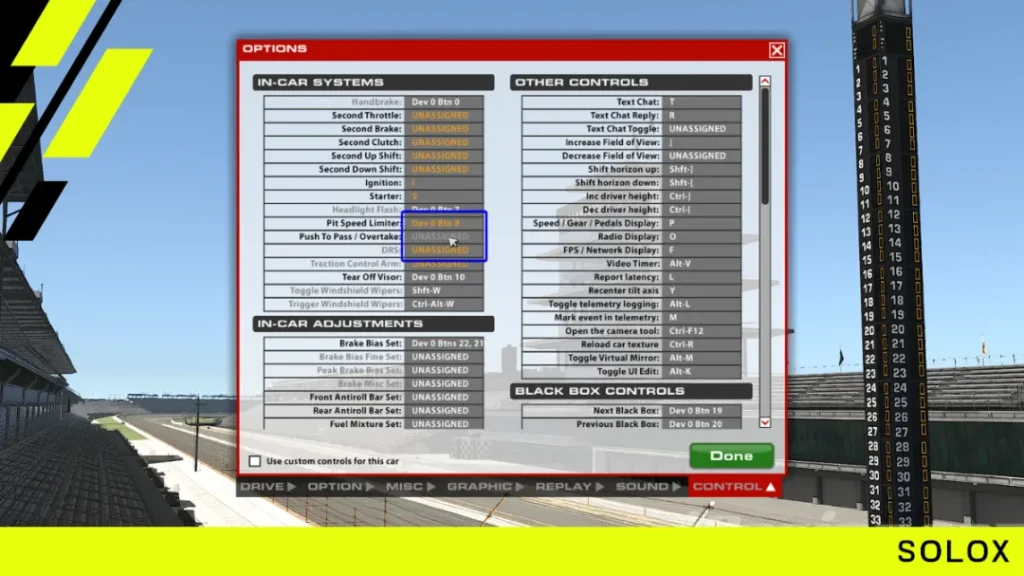The width and height of the screenshot is (1024, 576).
Task: Change the Previous Black Box binding
Action: tap(702, 424)
